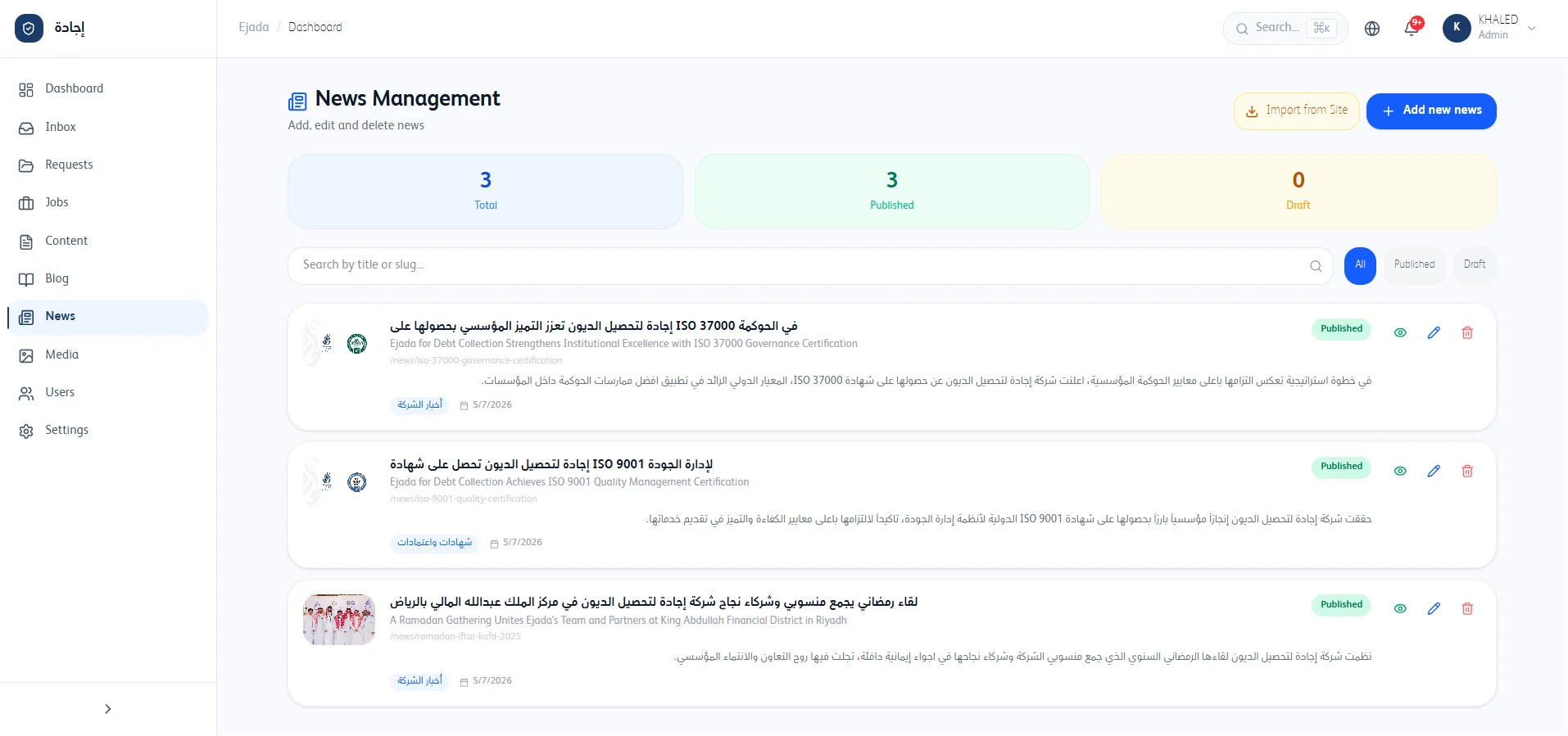Screen dimensions: 1568x736
Task: Click the category tag on the Ramadan Gathering news
Action: click(419, 681)
